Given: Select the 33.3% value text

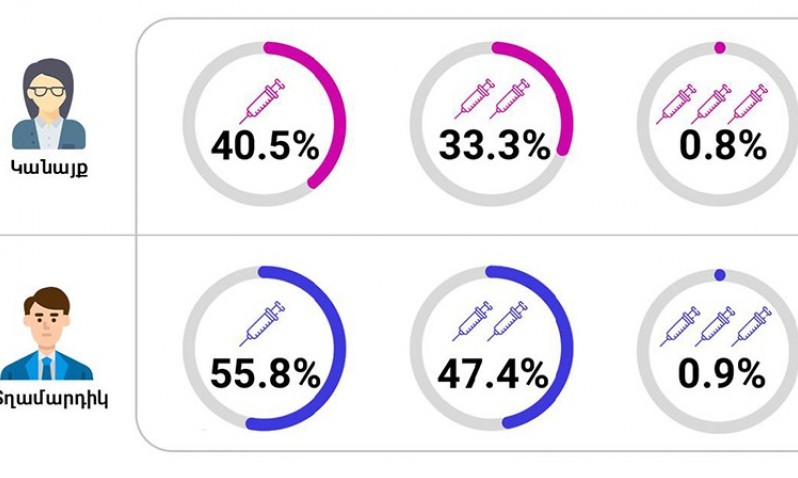Looking at the screenshot, I should 494,146.
